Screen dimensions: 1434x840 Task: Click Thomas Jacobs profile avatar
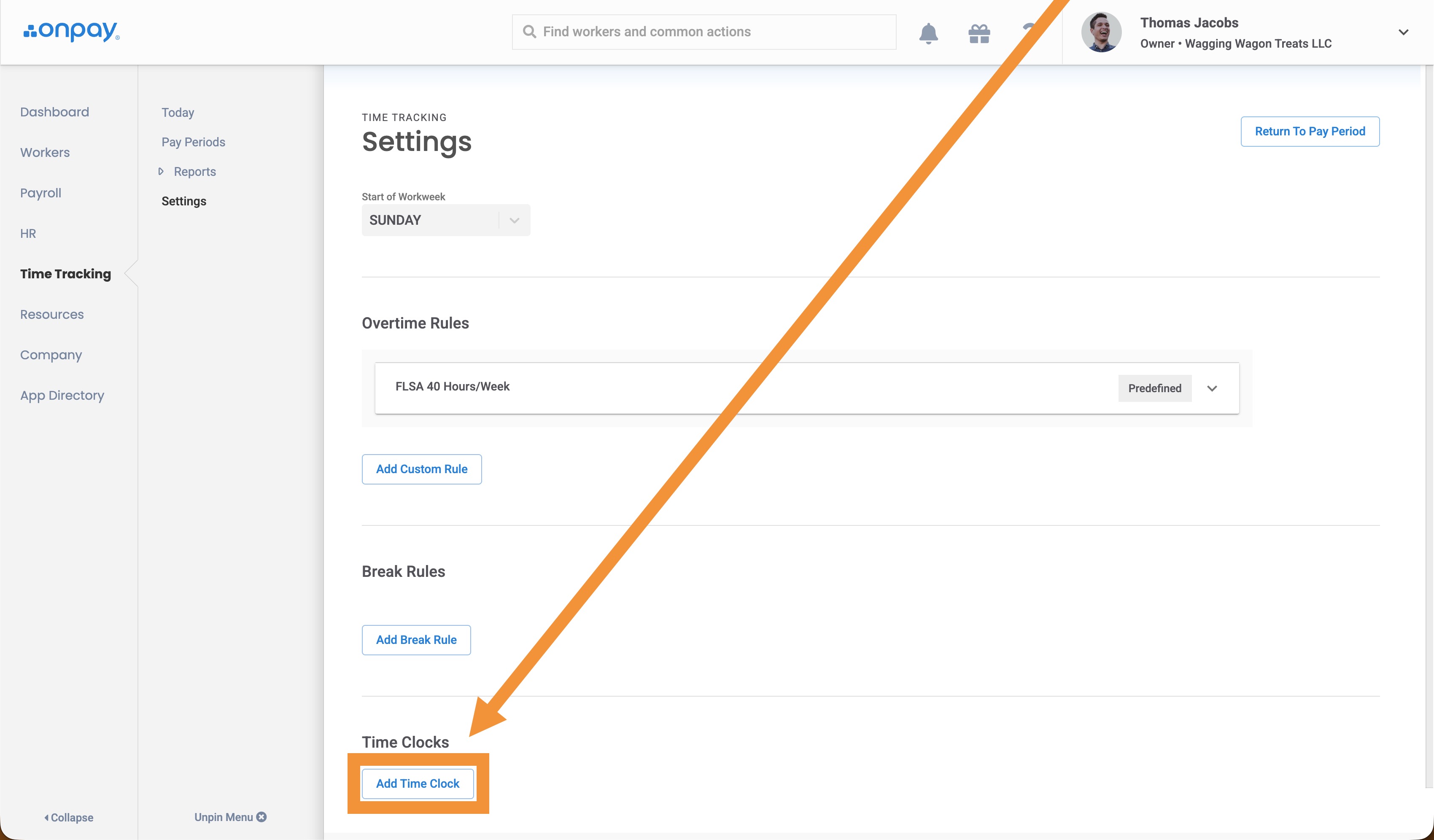click(1101, 32)
